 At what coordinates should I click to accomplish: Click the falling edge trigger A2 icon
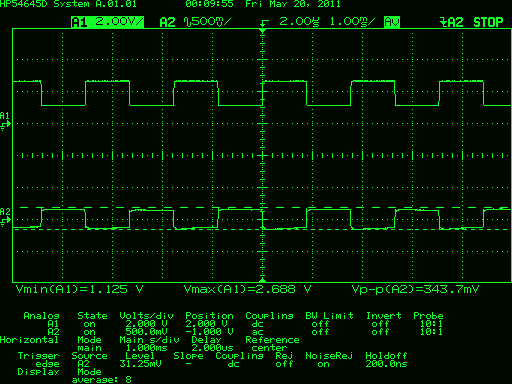click(x=452, y=22)
